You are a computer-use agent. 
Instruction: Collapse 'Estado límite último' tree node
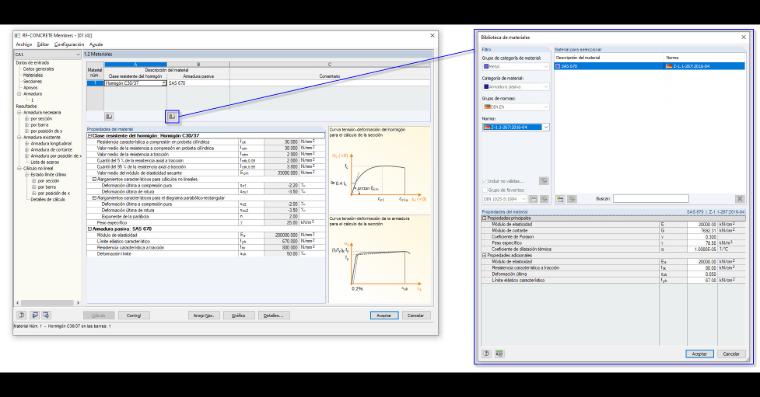click(x=27, y=175)
